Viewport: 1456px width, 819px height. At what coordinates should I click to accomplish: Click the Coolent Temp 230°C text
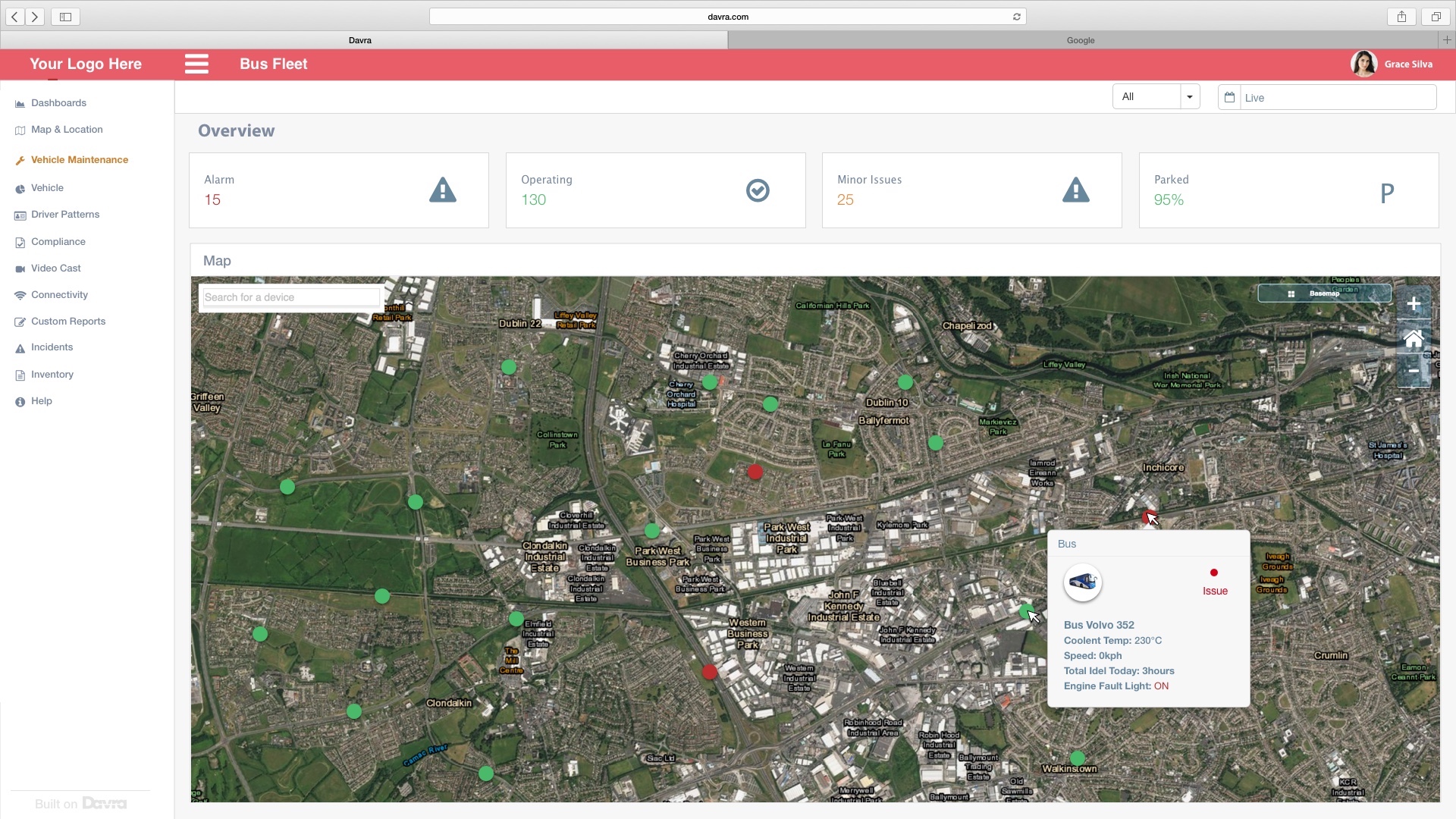pos(1112,640)
